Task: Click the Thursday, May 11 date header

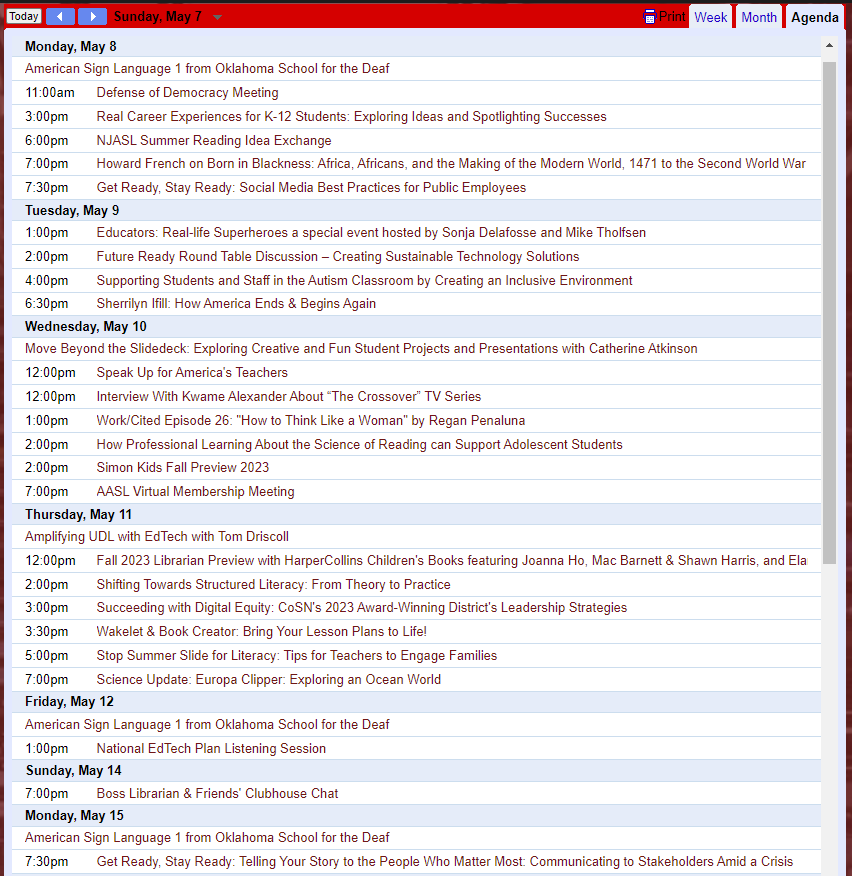Action: click(x=79, y=515)
